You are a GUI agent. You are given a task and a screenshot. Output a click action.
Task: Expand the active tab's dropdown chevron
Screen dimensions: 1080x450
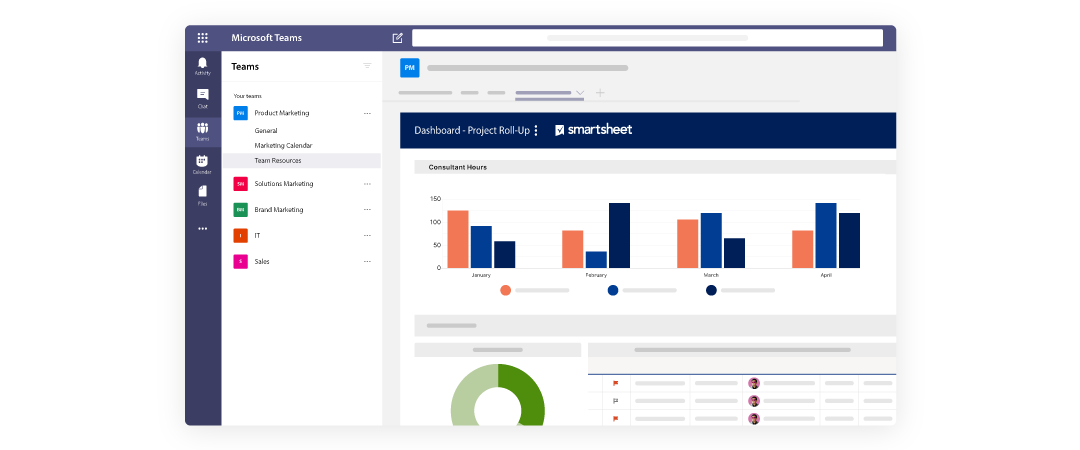coord(580,92)
